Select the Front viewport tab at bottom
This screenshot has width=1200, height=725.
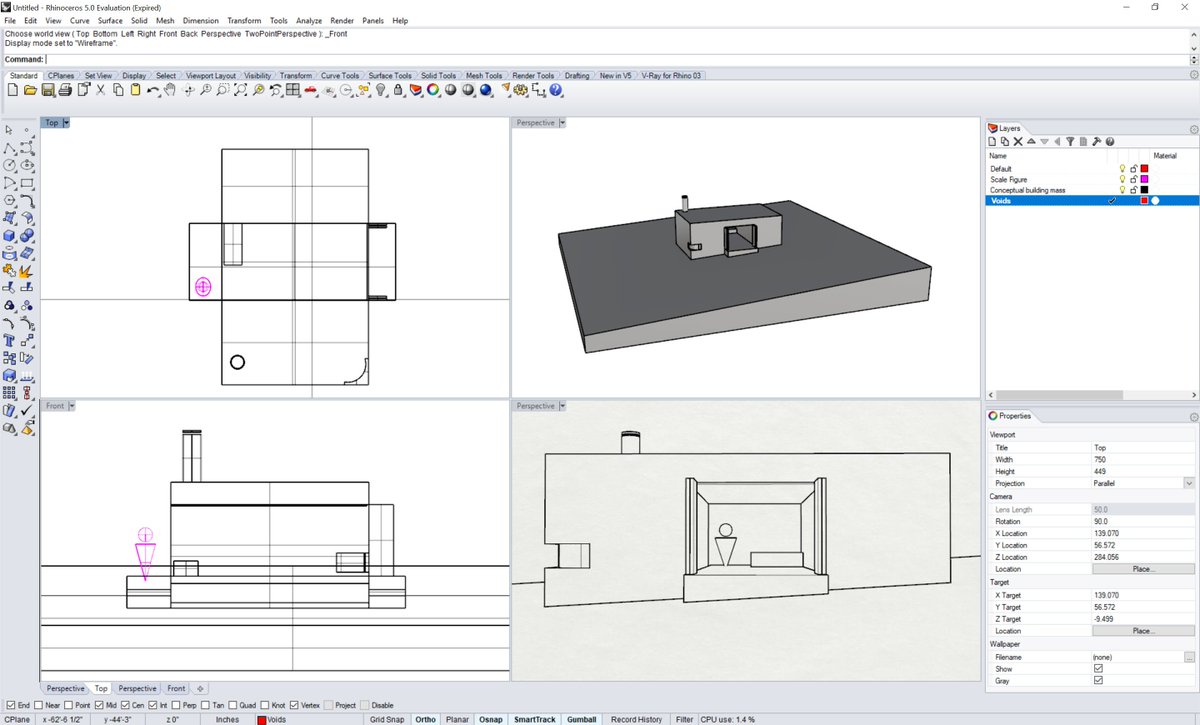tap(176, 689)
